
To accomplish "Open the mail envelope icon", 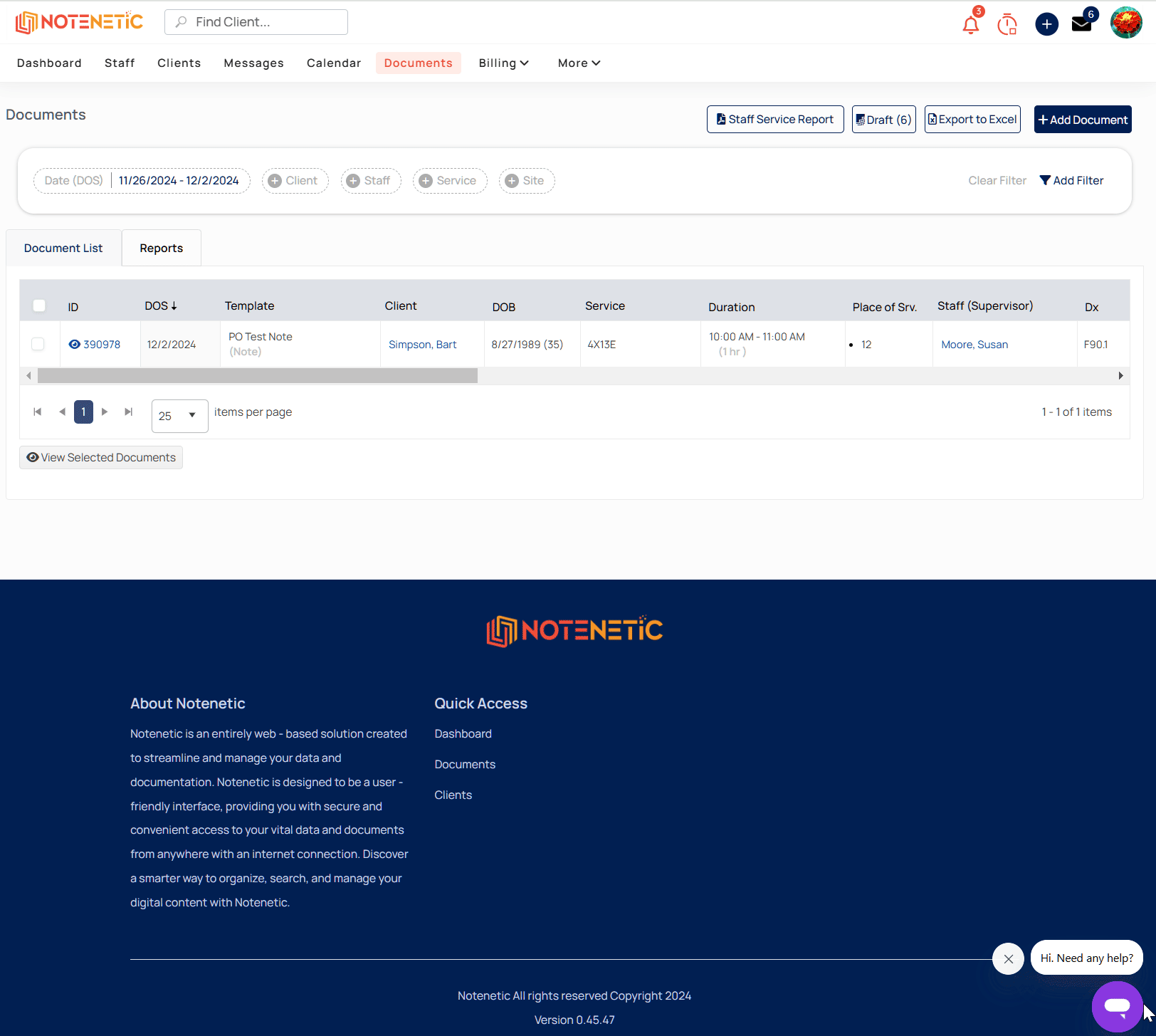I will coord(1081,24).
